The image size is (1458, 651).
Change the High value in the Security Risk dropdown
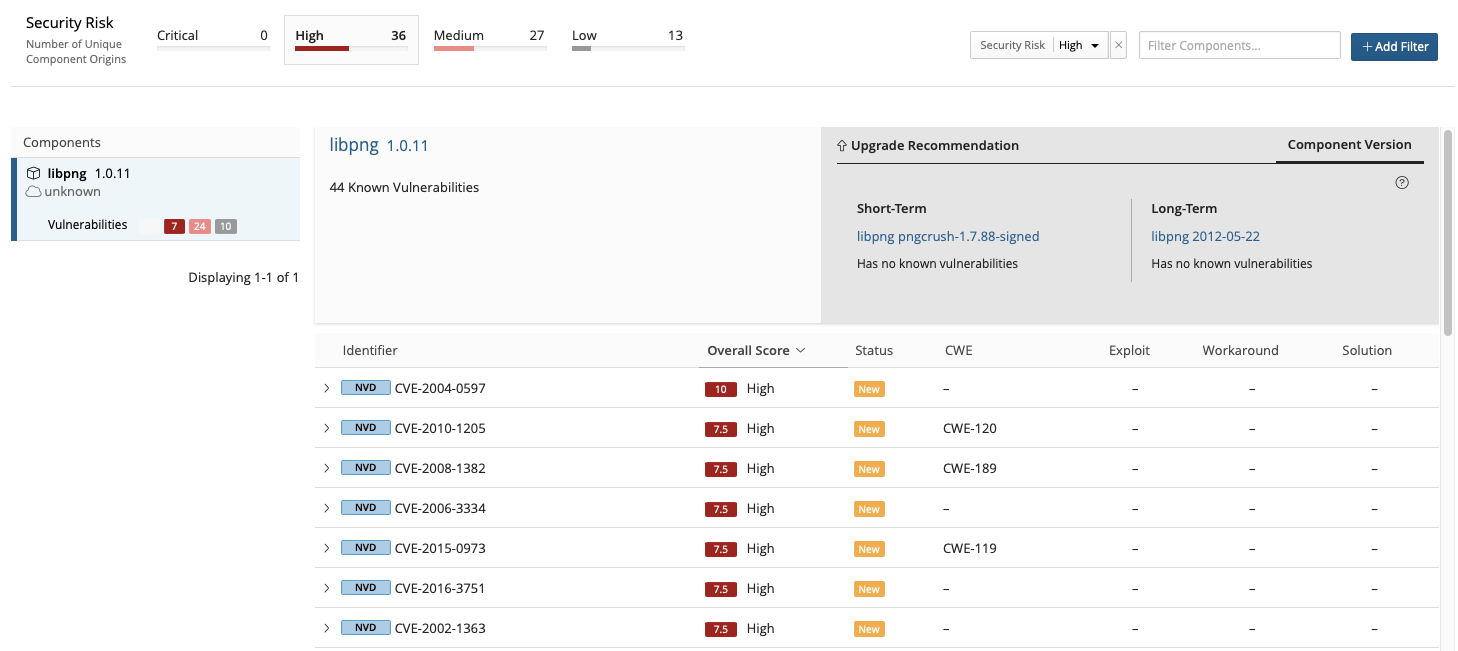1079,45
